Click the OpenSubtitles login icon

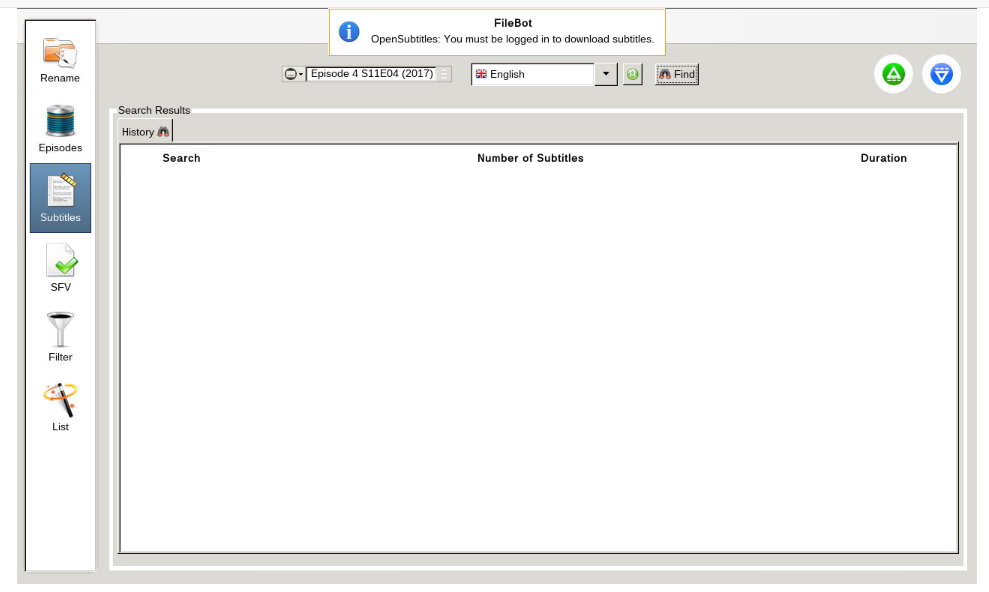tap(632, 73)
